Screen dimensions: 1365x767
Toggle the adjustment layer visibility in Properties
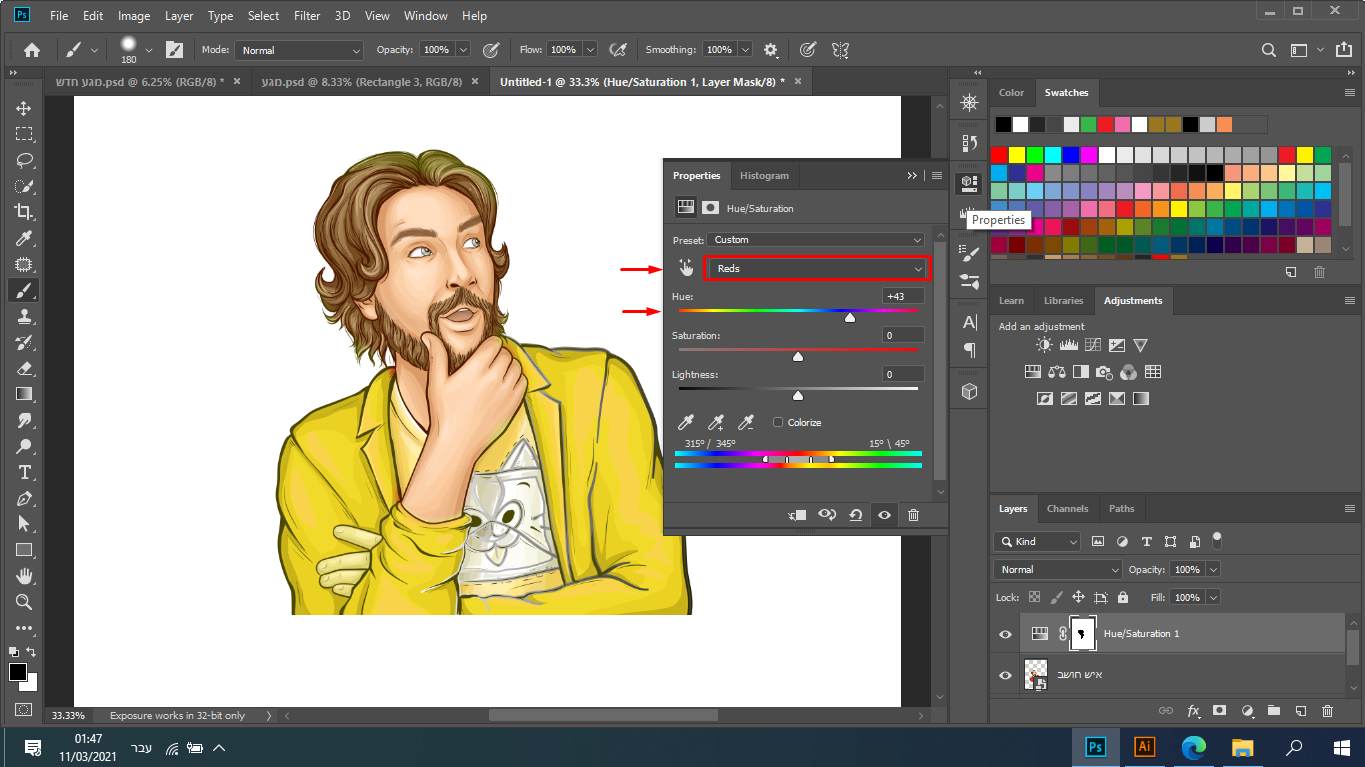[x=884, y=515]
